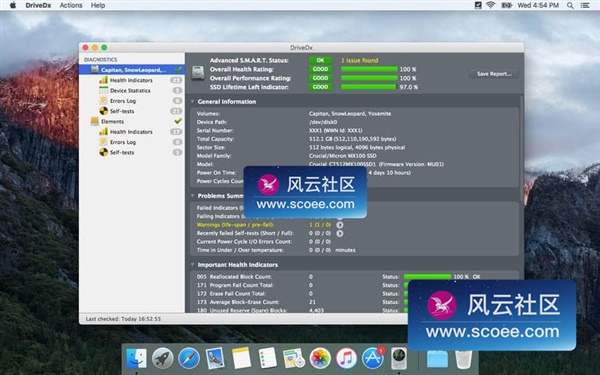The image size is (600, 375).
Task: Open the App Store in the Dock
Action: [373, 359]
